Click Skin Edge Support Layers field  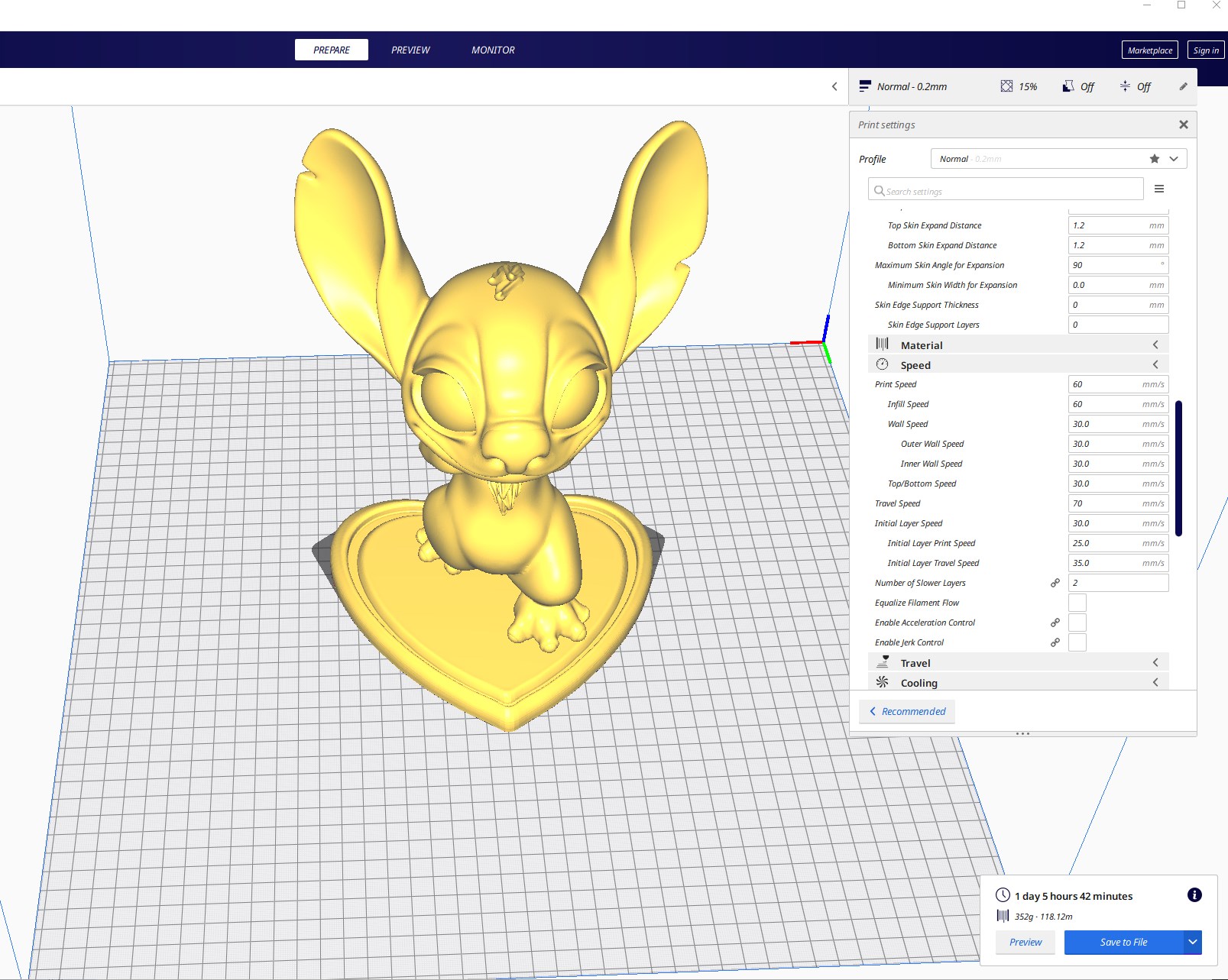pyautogui.click(x=1118, y=325)
